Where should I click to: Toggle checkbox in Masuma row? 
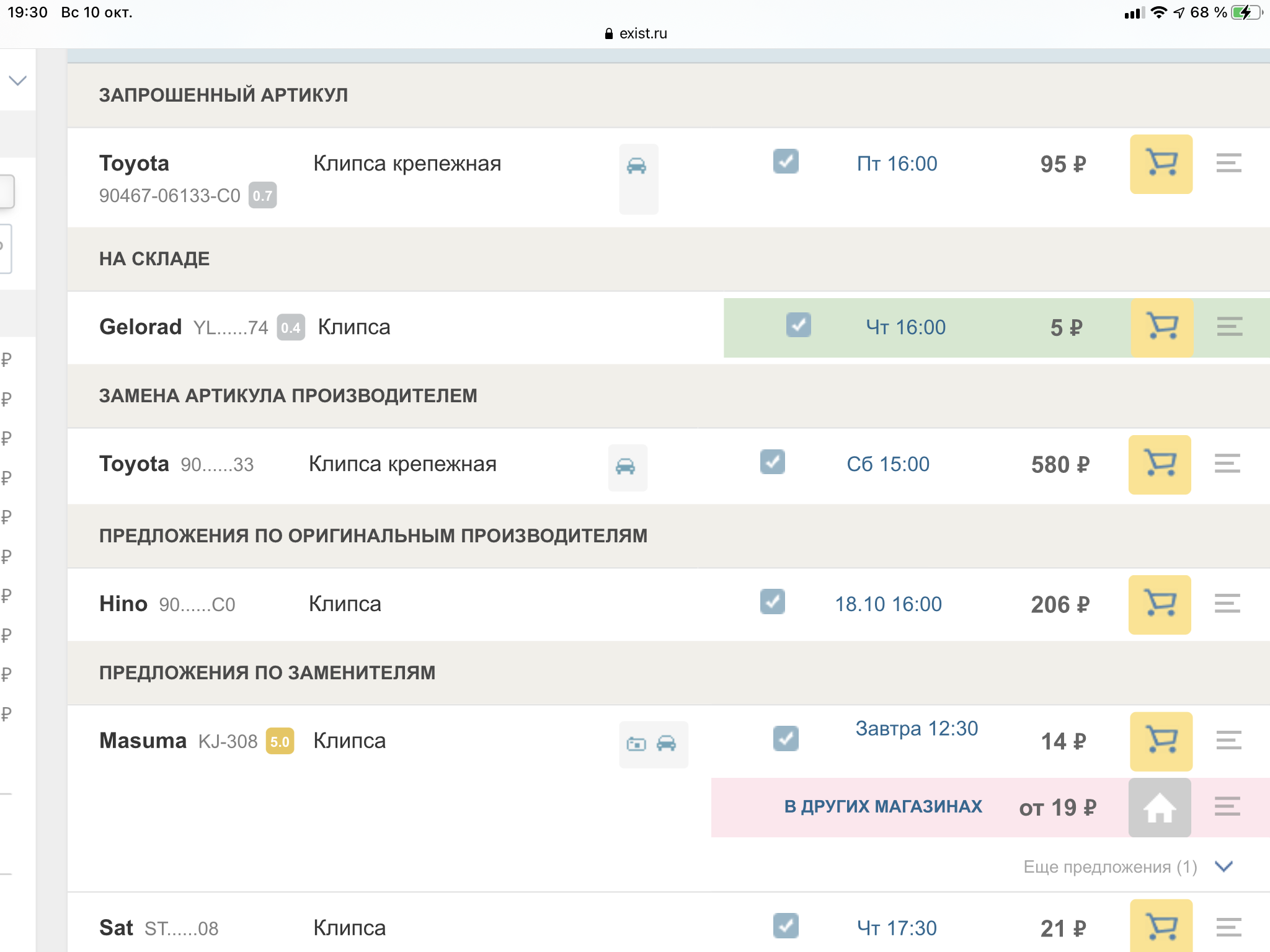pos(786,739)
